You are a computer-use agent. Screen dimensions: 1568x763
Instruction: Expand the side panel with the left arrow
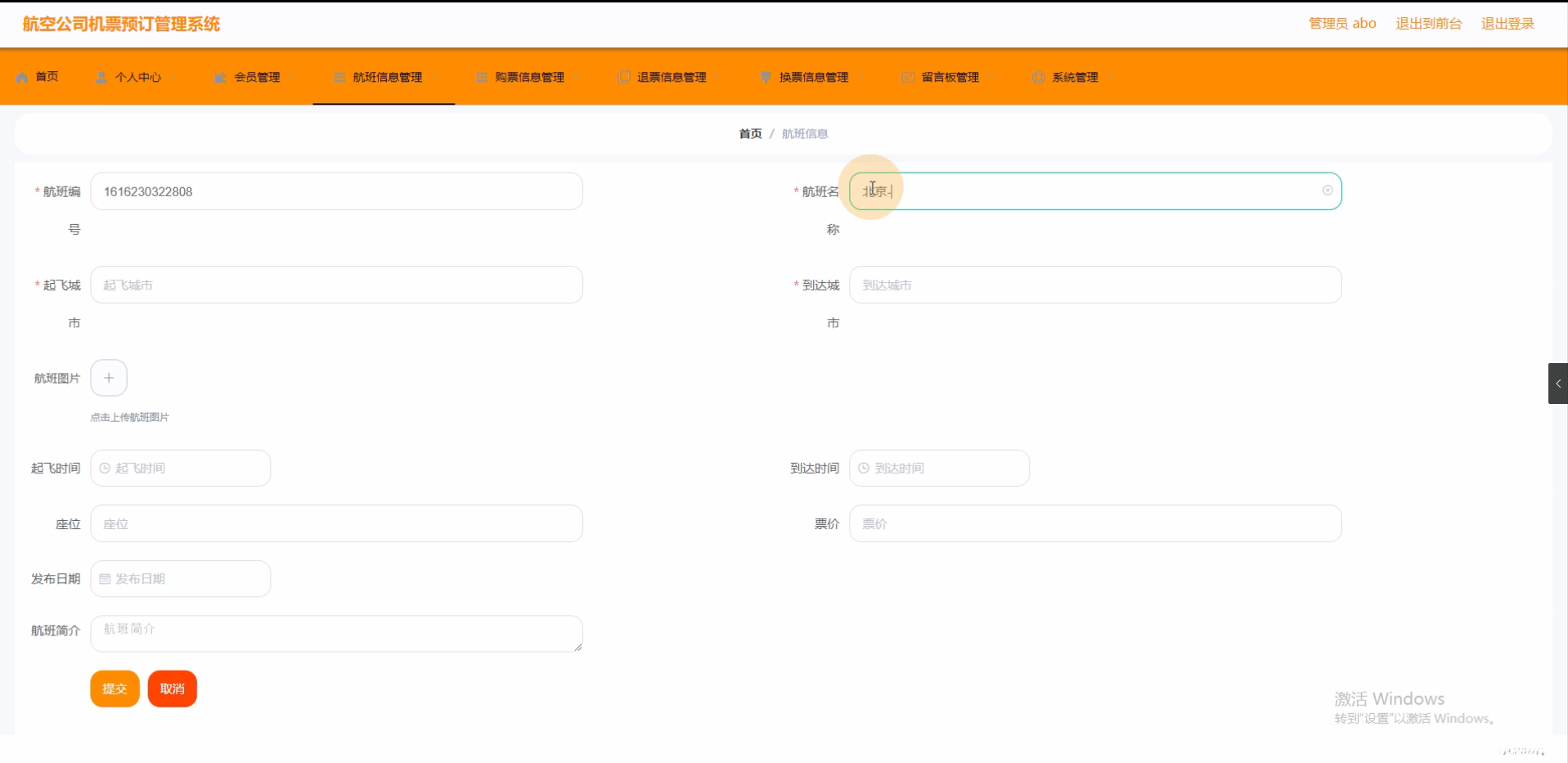click(1558, 384)
